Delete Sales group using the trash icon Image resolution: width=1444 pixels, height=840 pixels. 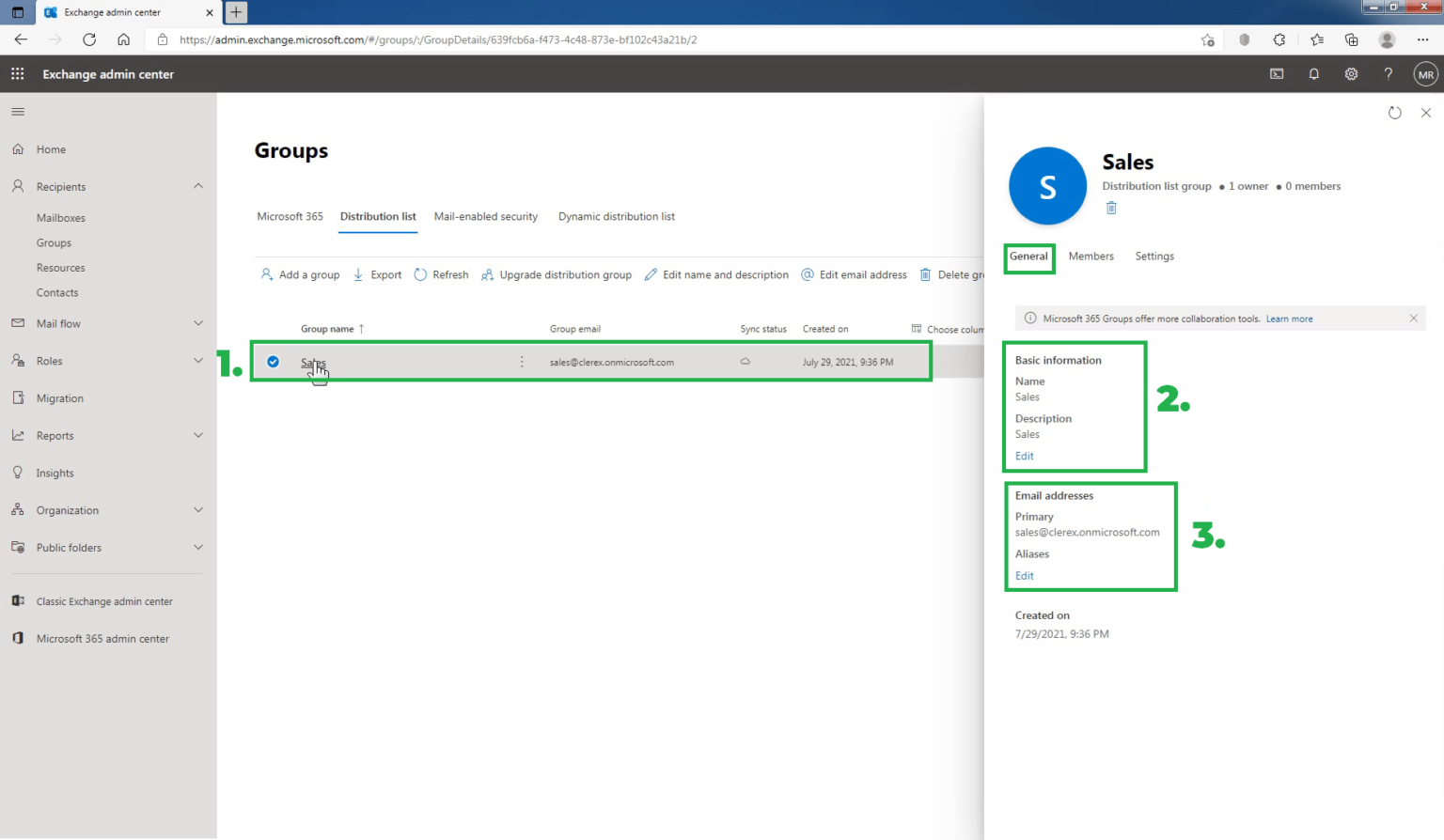1111,207
